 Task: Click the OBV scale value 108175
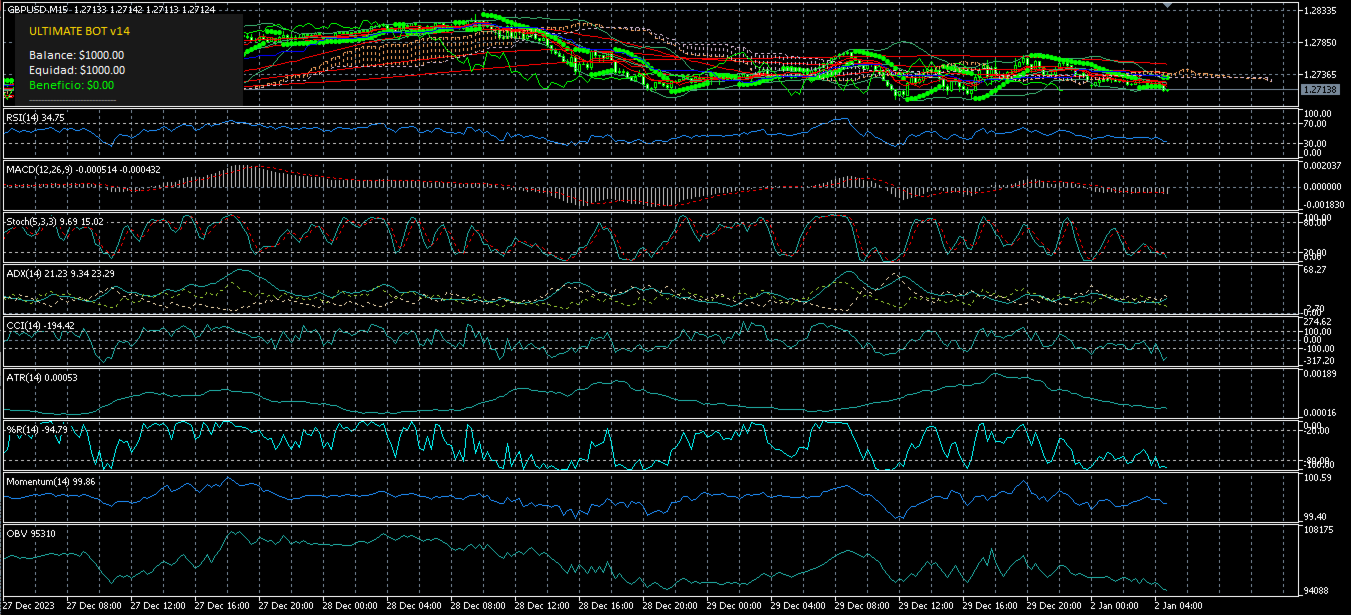click(x=1319, y=530)
